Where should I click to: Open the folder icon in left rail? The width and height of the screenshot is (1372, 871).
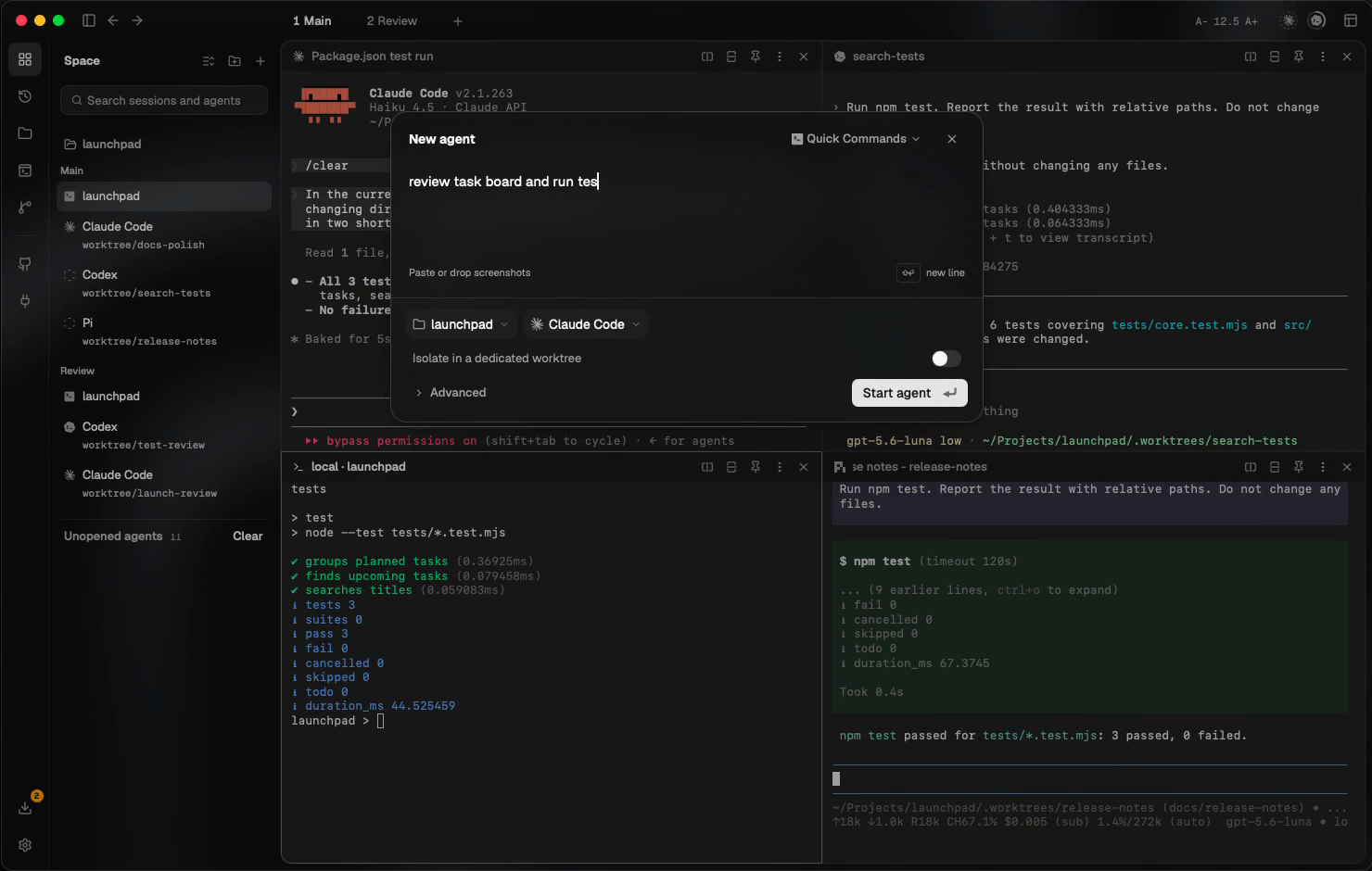25,133
